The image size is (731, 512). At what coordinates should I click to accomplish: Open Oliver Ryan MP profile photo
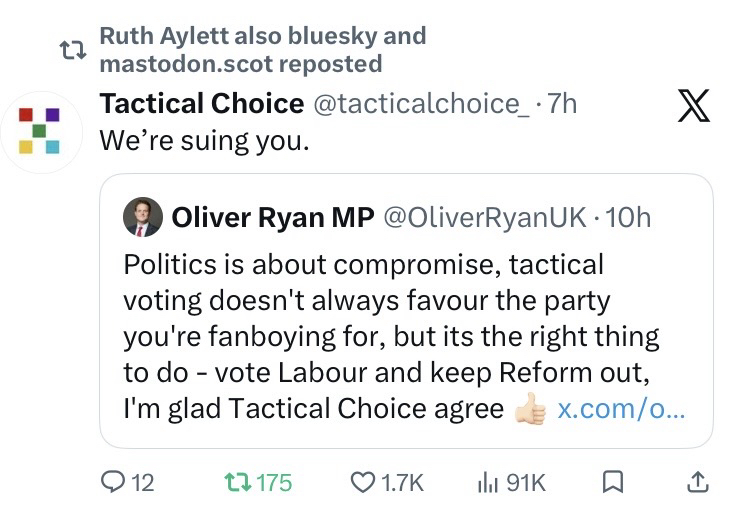tap(142, 217)
